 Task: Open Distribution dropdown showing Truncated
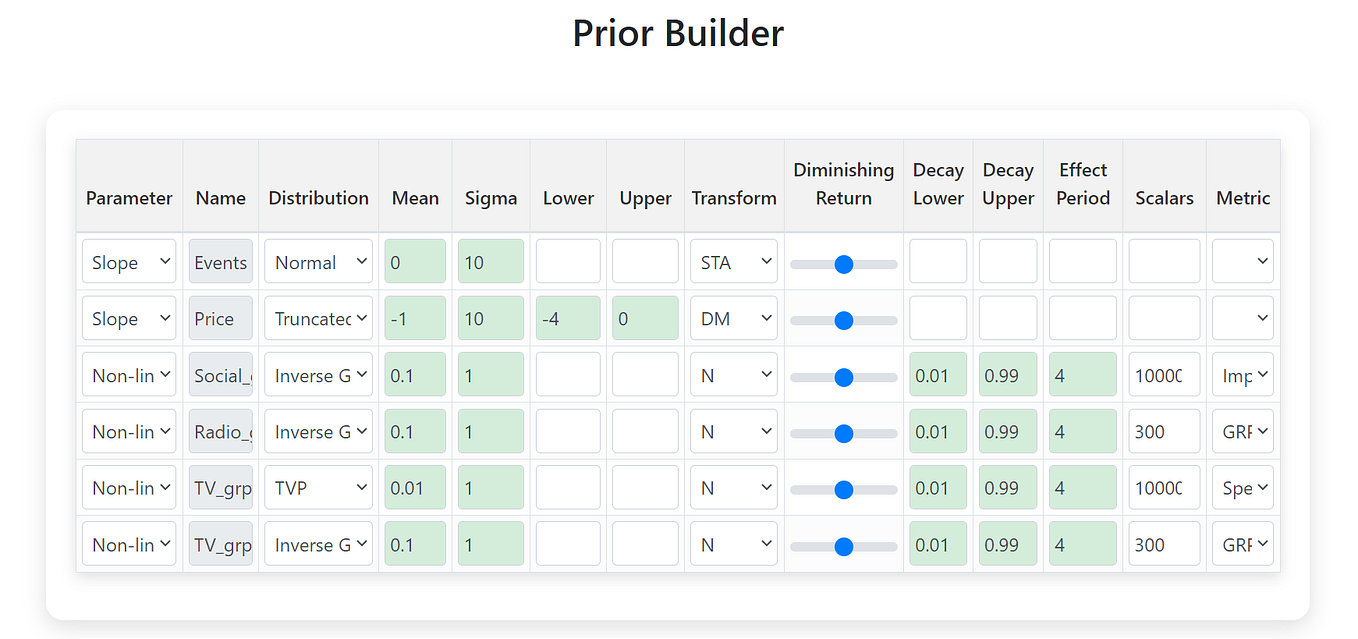[318, 318]
